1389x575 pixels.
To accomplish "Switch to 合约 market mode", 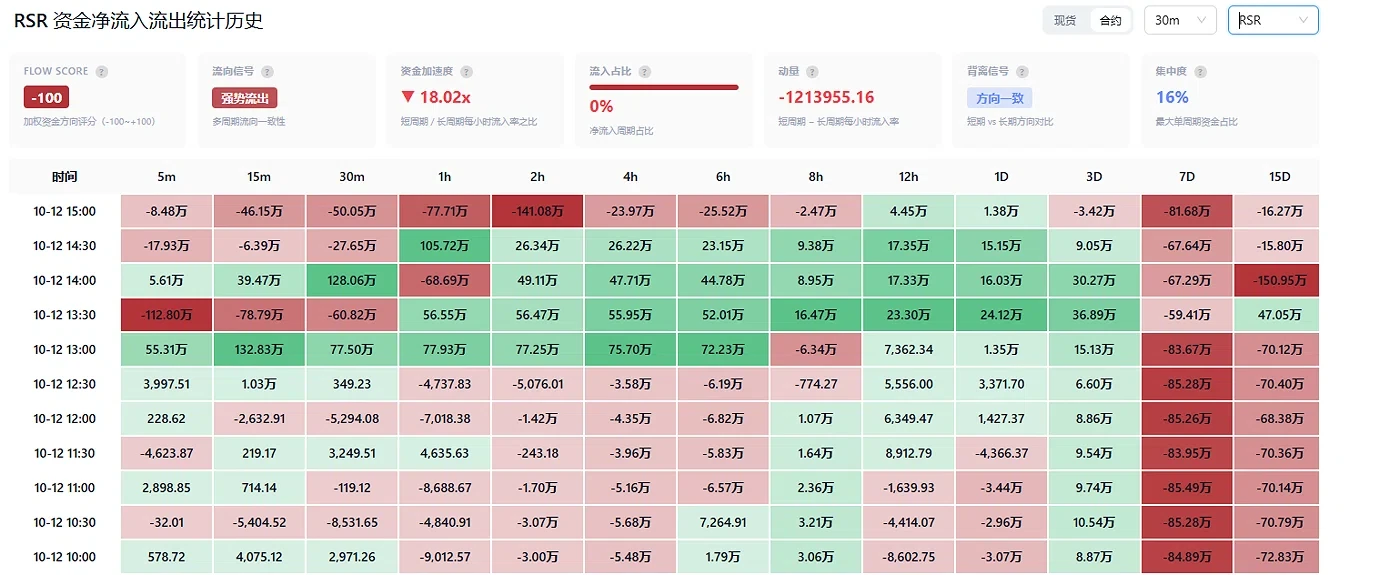I will click(1110, 20).
